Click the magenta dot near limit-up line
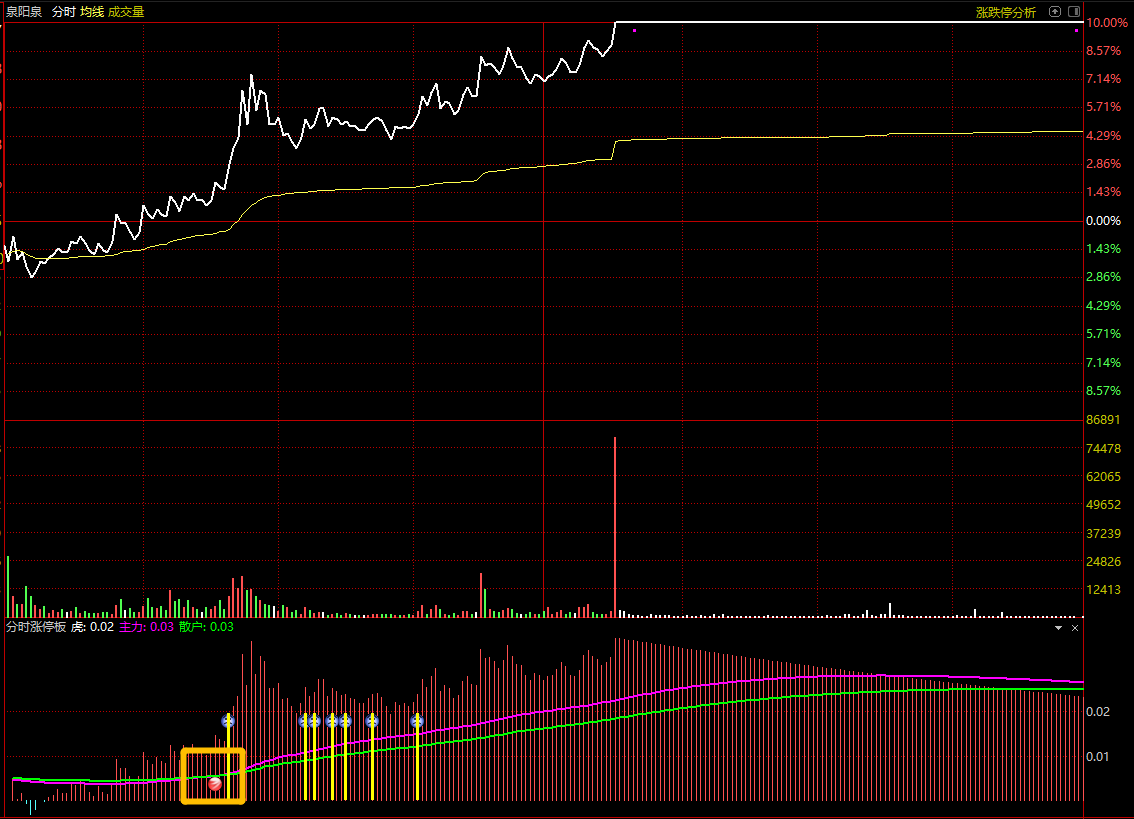The height and width of the screenshot is (819, 1134). tap(634, 30)
